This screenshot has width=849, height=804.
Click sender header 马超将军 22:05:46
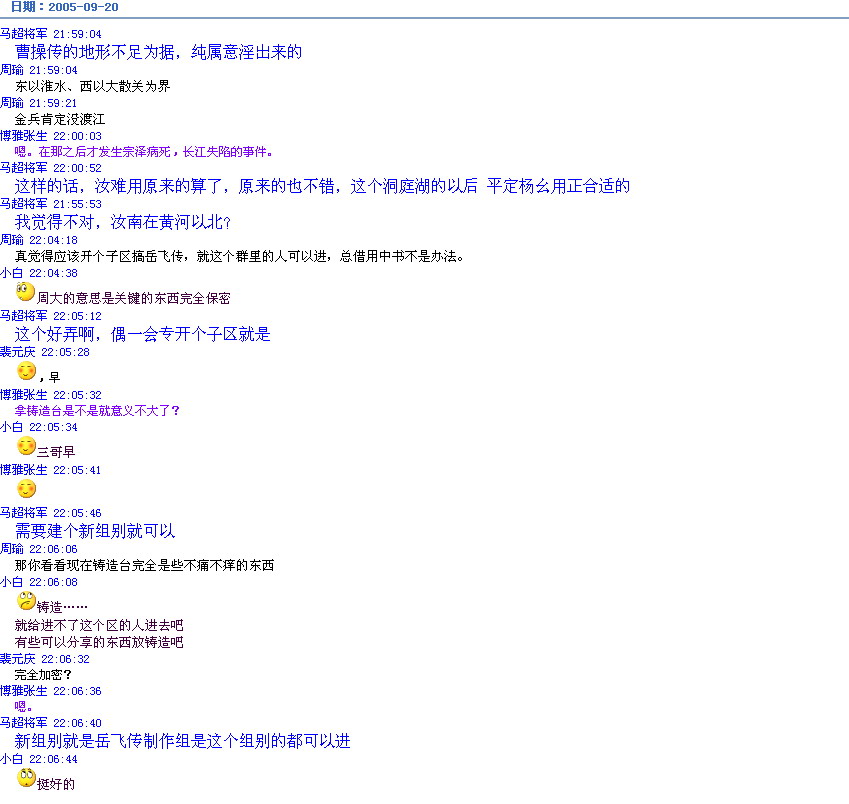tap(51, 513)
